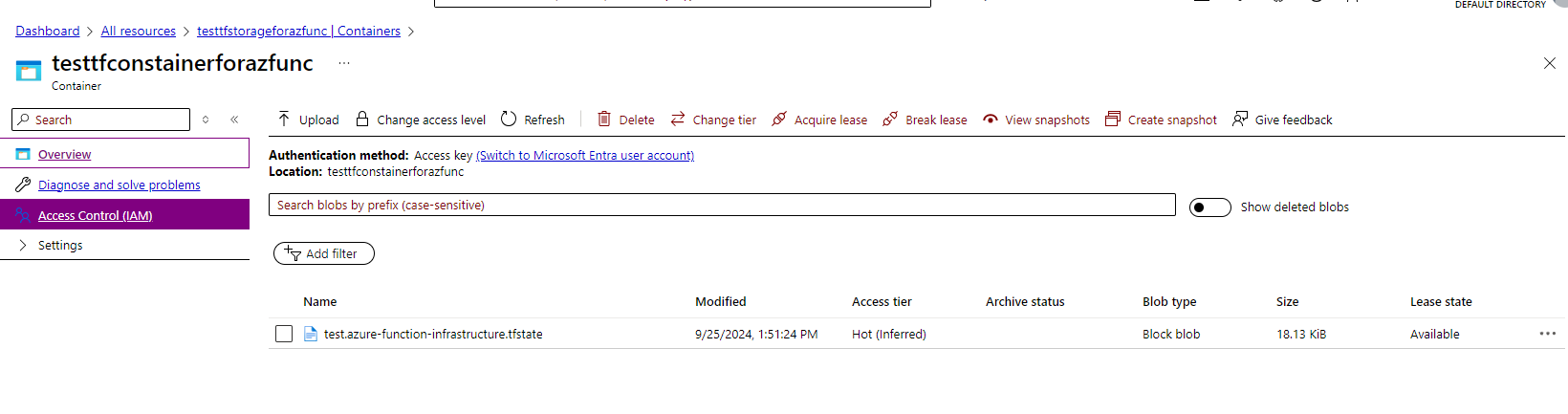Focus the sidebar Search field
This screenshot has height=414, width=1568.
tap(100, 120)
